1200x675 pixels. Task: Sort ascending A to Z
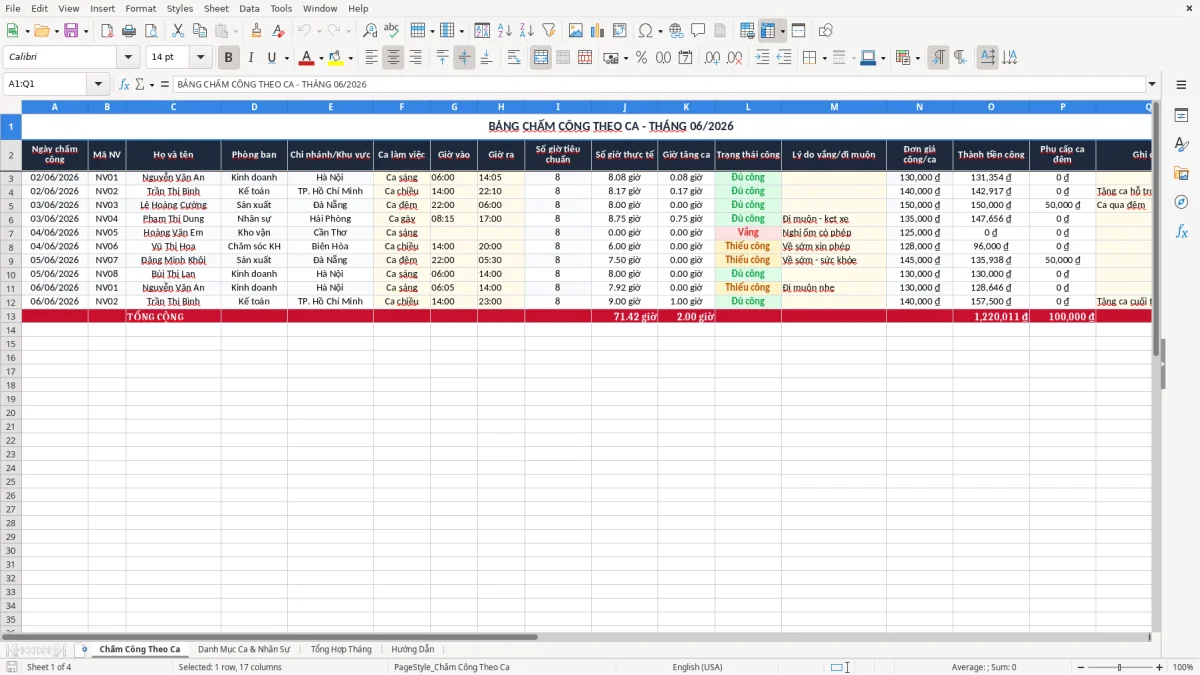[x=505, y=31]
